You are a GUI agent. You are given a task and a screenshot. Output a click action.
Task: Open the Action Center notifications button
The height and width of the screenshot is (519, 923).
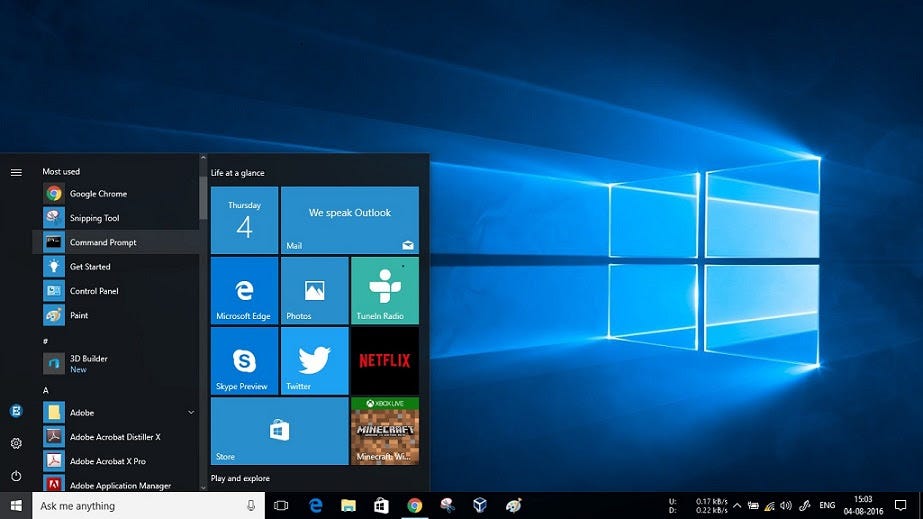(x=900, y=506)
